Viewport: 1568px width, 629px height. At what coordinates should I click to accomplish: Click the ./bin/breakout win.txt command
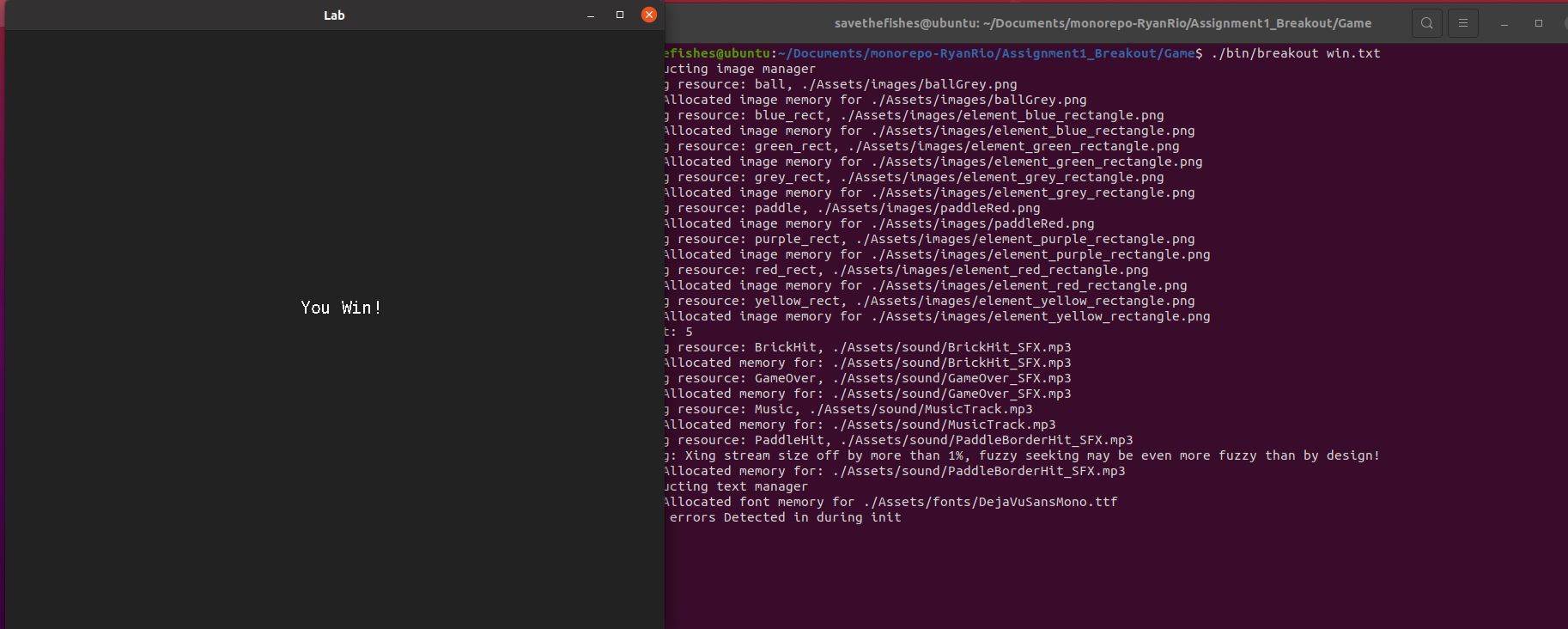(x=1295, y=53)
